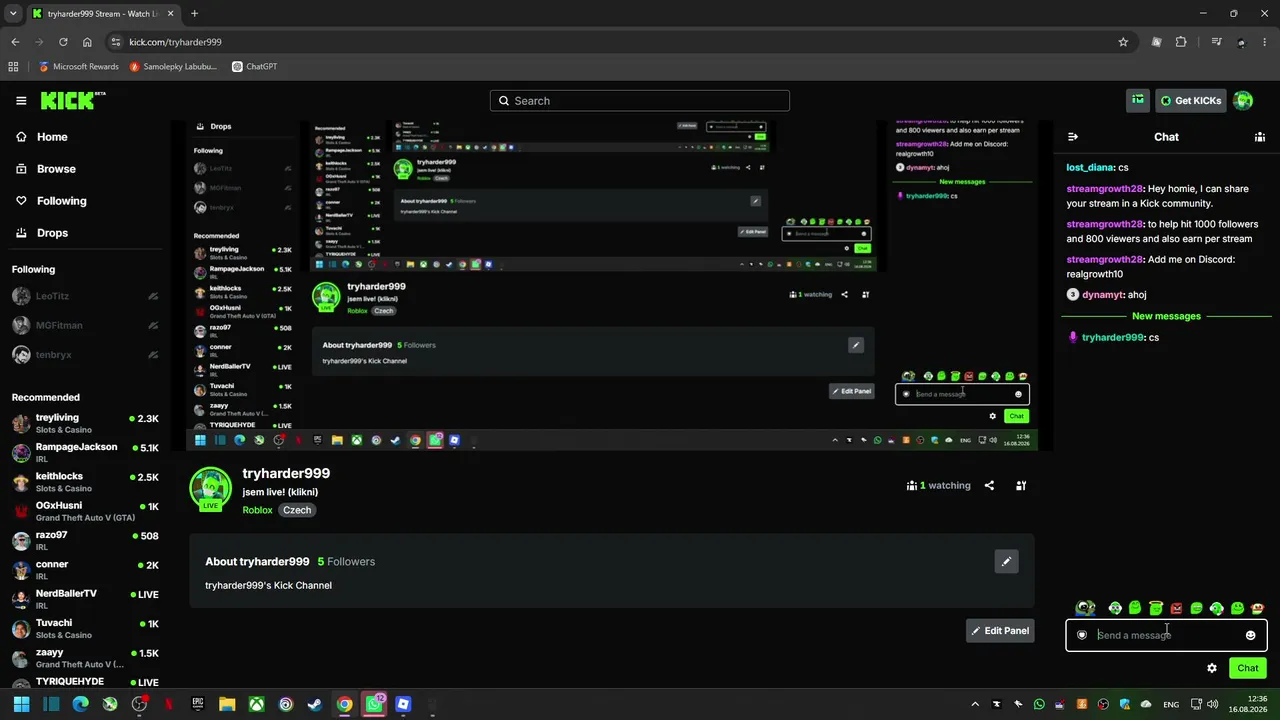Open Roblox from taskbar
The width and height of the screenshot is (1280, 720).
tap(403, 704)
